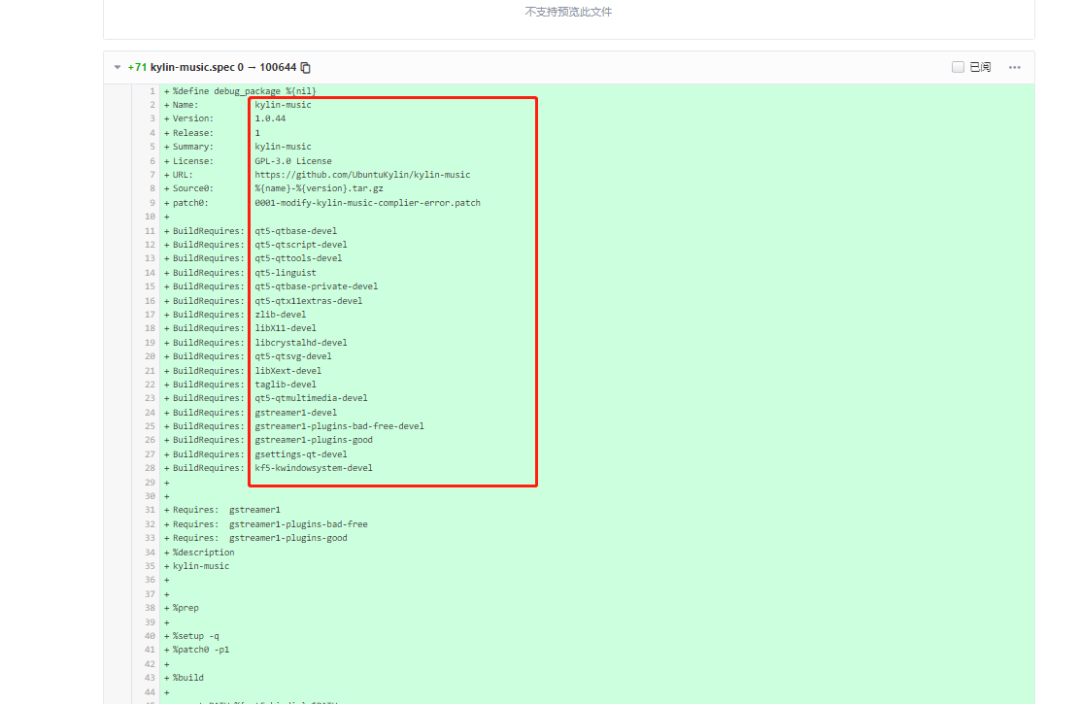1080x704 pixels.
Task: Open the file's more options ellipsis menu
Action: [1015, 68]
